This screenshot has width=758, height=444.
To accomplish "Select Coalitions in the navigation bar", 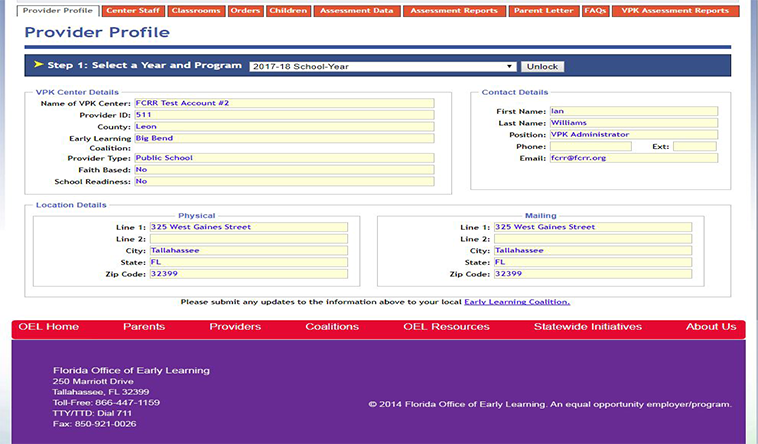I will (332, 327).
